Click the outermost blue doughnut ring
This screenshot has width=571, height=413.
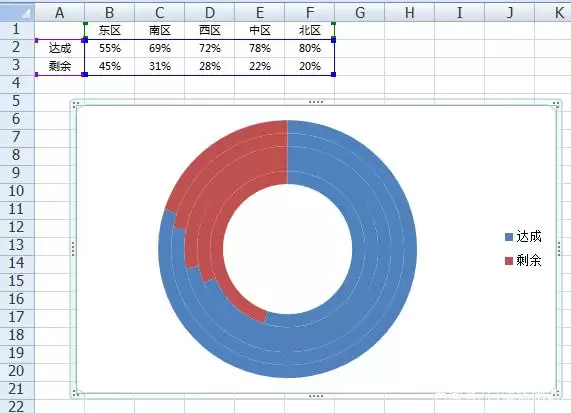(x=410, y=249)
